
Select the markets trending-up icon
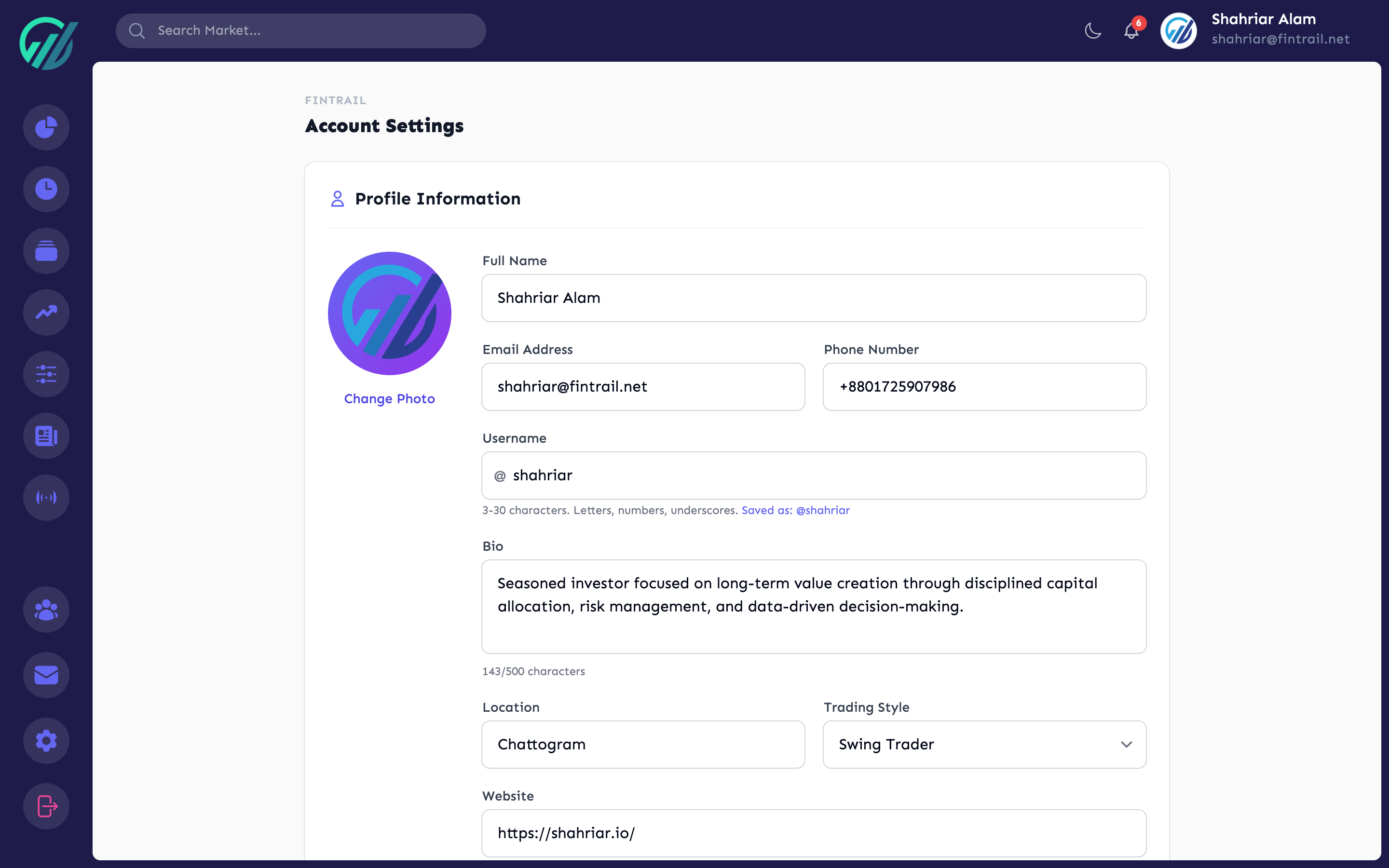coord(46,312)
